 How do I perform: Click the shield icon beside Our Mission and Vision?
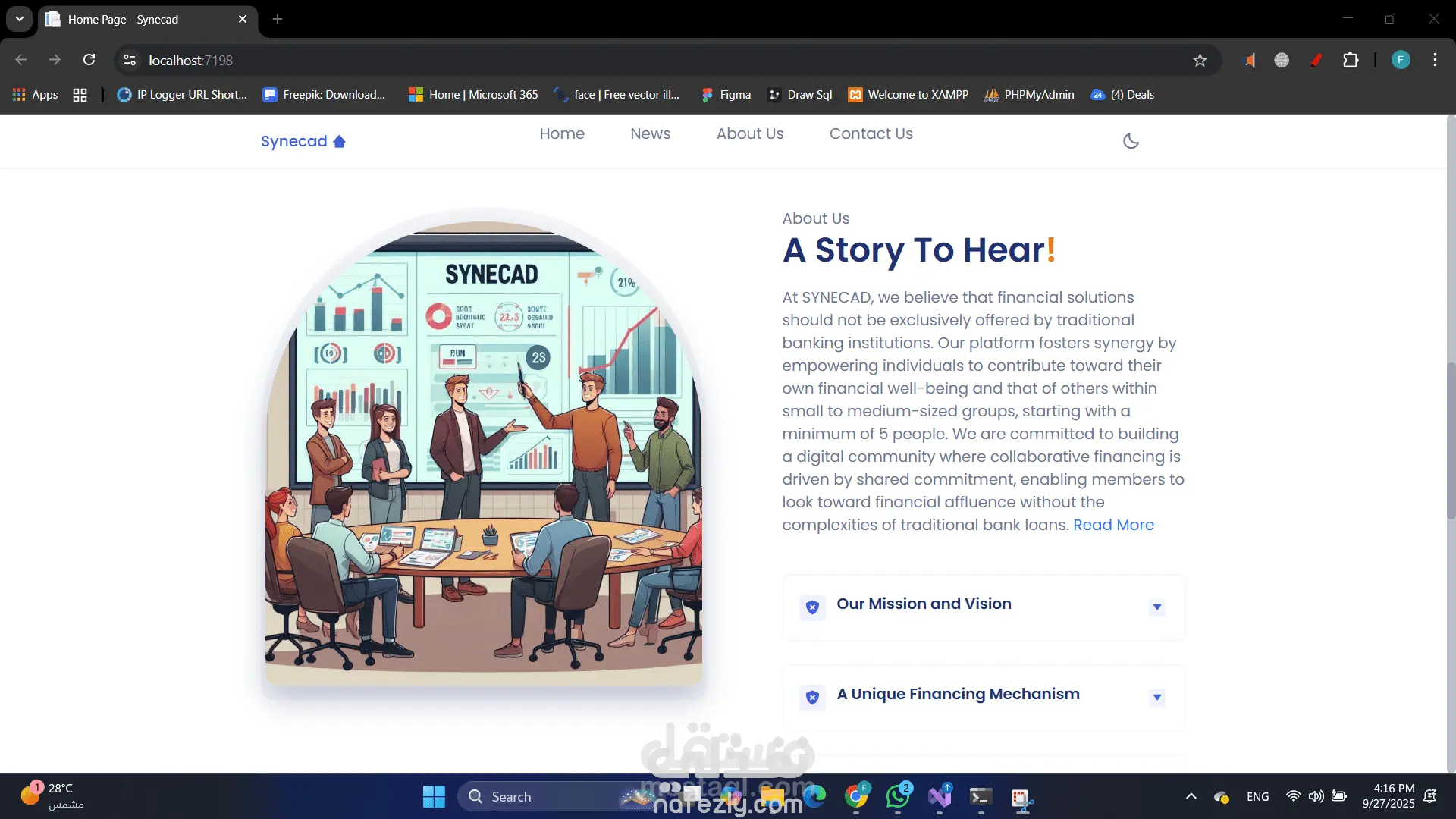pos(812,607)
